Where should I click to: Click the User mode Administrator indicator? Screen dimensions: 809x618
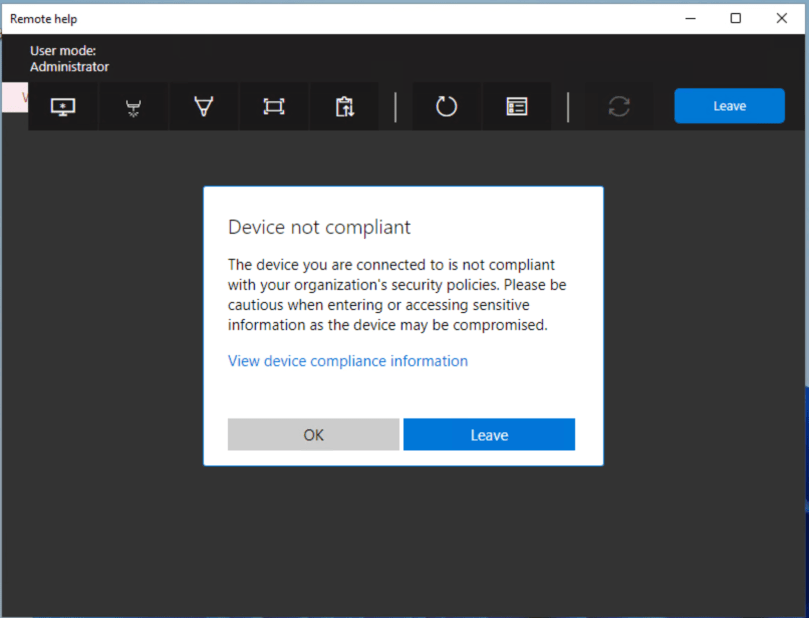pyautogui.click(x=69, y=58)
